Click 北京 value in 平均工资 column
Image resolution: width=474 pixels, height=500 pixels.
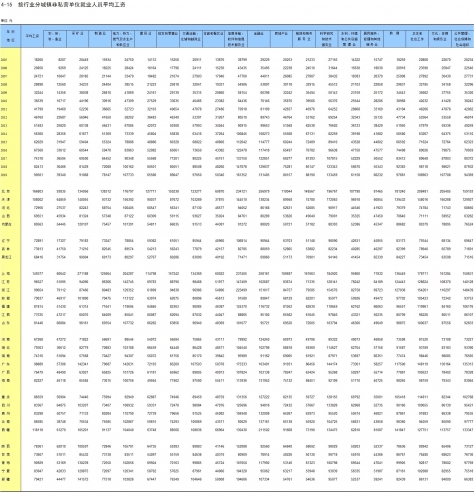pyautogui.click(x=38, y=192)
